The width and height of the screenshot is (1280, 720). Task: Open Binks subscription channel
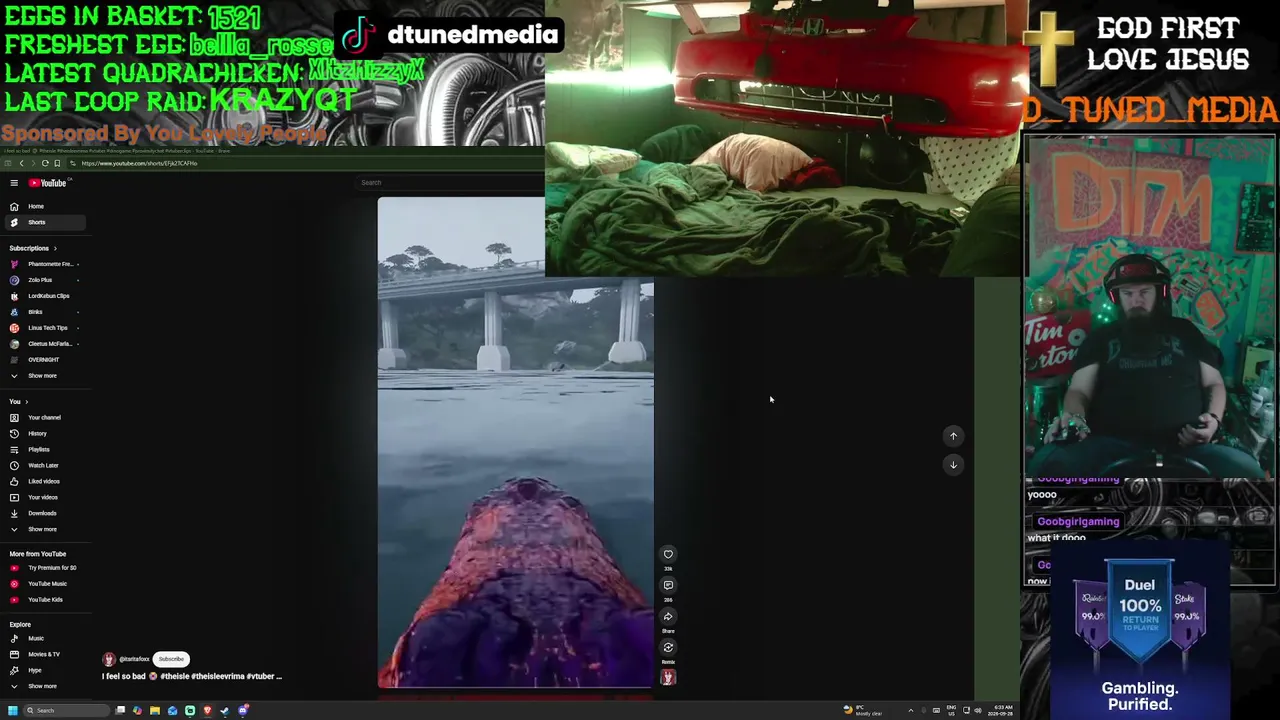pos(44,312)
